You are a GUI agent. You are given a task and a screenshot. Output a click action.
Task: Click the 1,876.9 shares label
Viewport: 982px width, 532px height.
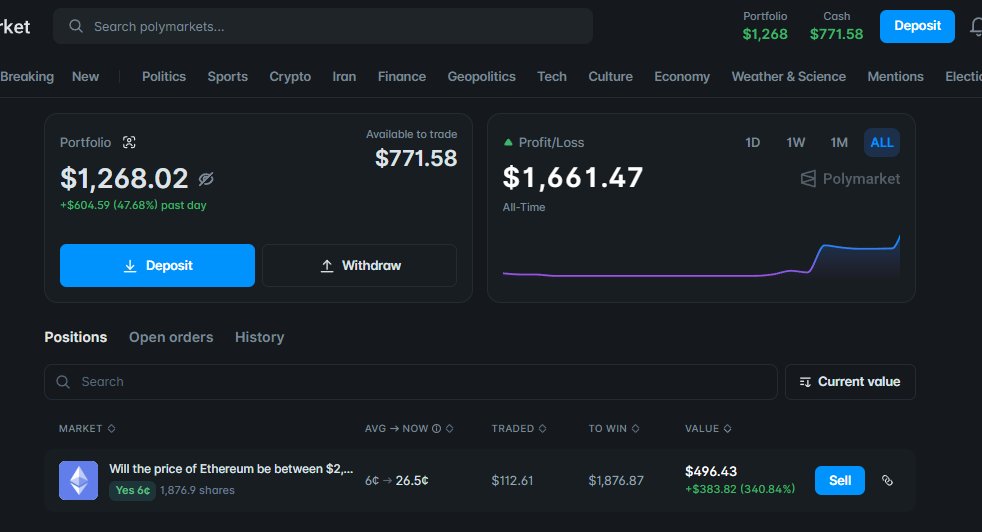tap(197, 491)
